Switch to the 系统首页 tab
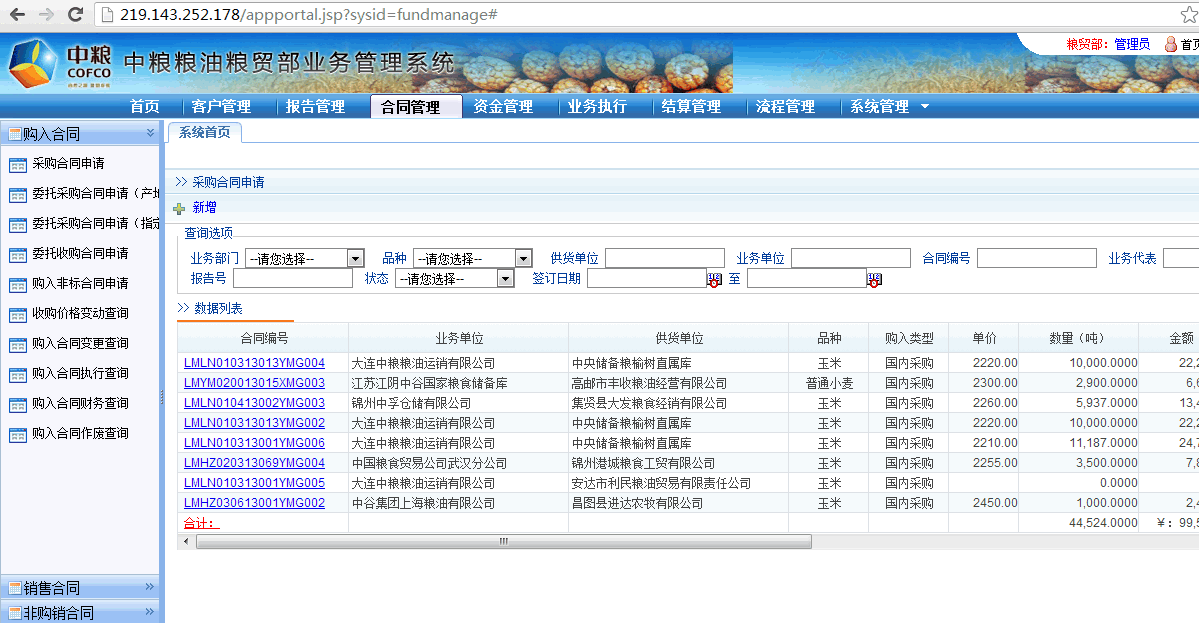The width and height of the screenshot is (1199, 623). pyautogui.click(x=205, y=132)
